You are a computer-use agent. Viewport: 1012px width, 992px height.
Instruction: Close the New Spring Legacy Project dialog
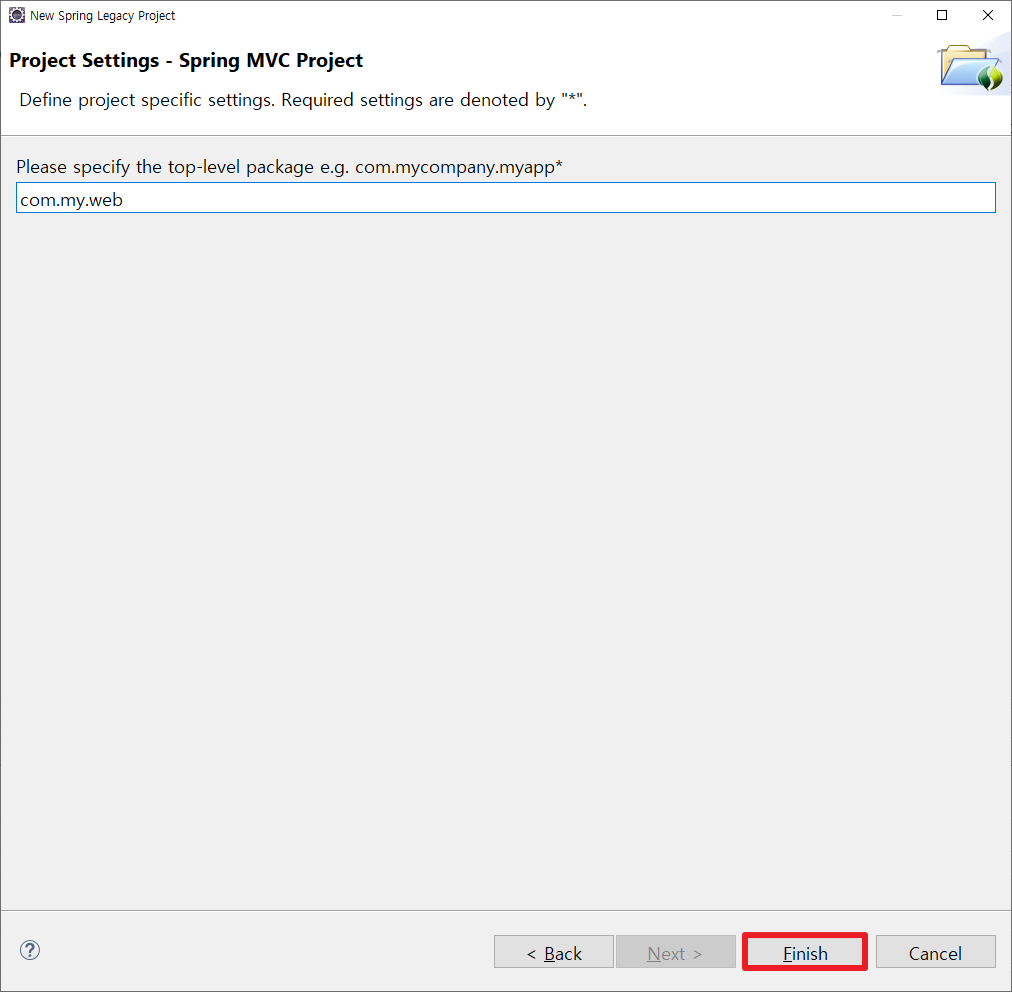click(x=987, y=15)
